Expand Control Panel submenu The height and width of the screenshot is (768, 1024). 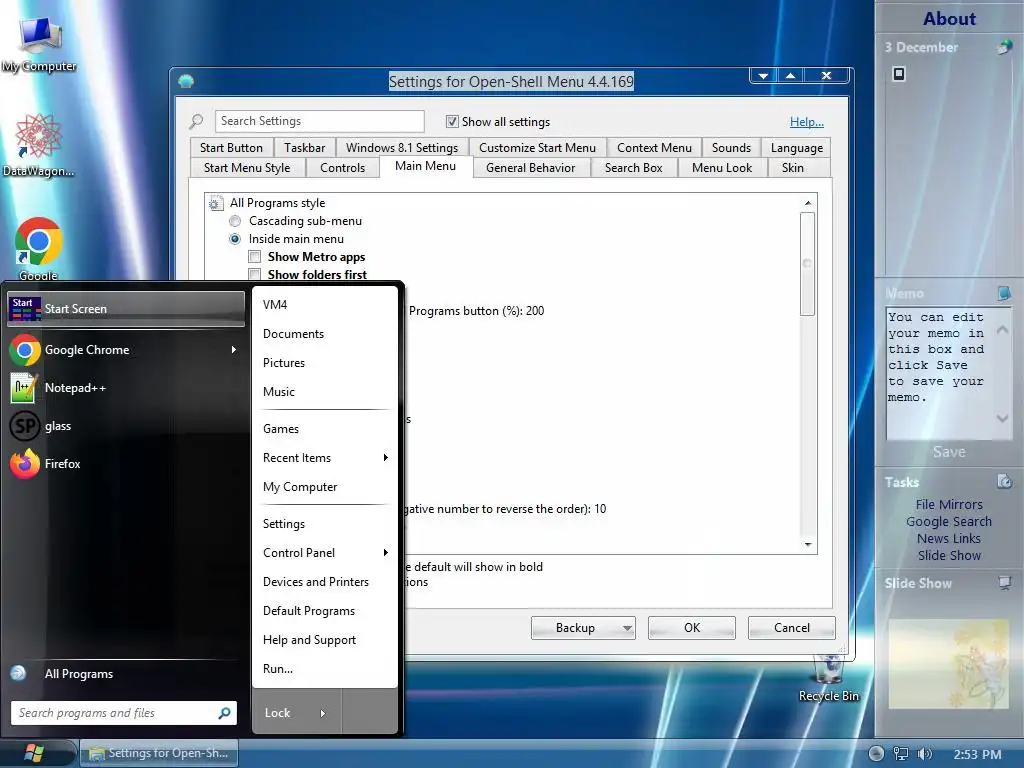pyautogui.click(x=385, y=552)
